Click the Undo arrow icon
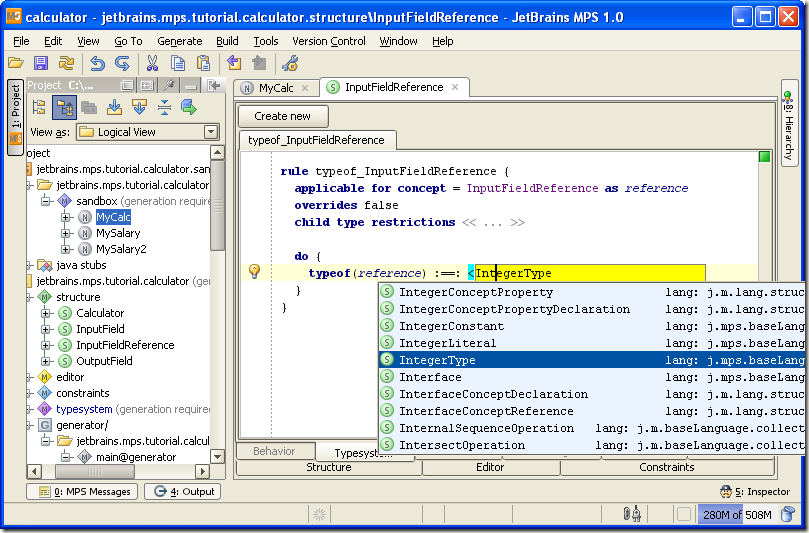Screen dimensions: 809x533 click(97, 63)
